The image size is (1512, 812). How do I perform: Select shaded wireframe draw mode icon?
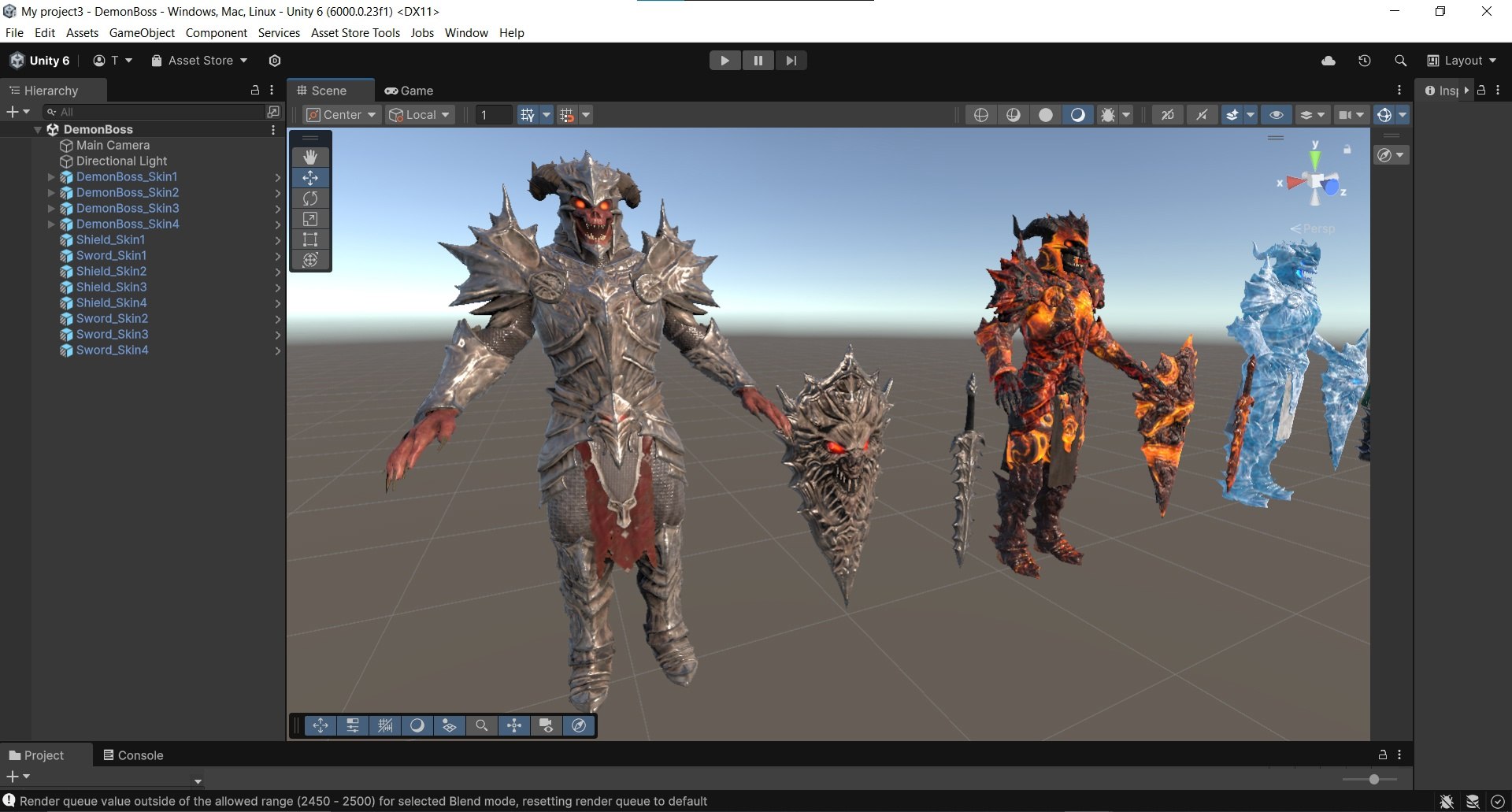(x=1014, y=115)
